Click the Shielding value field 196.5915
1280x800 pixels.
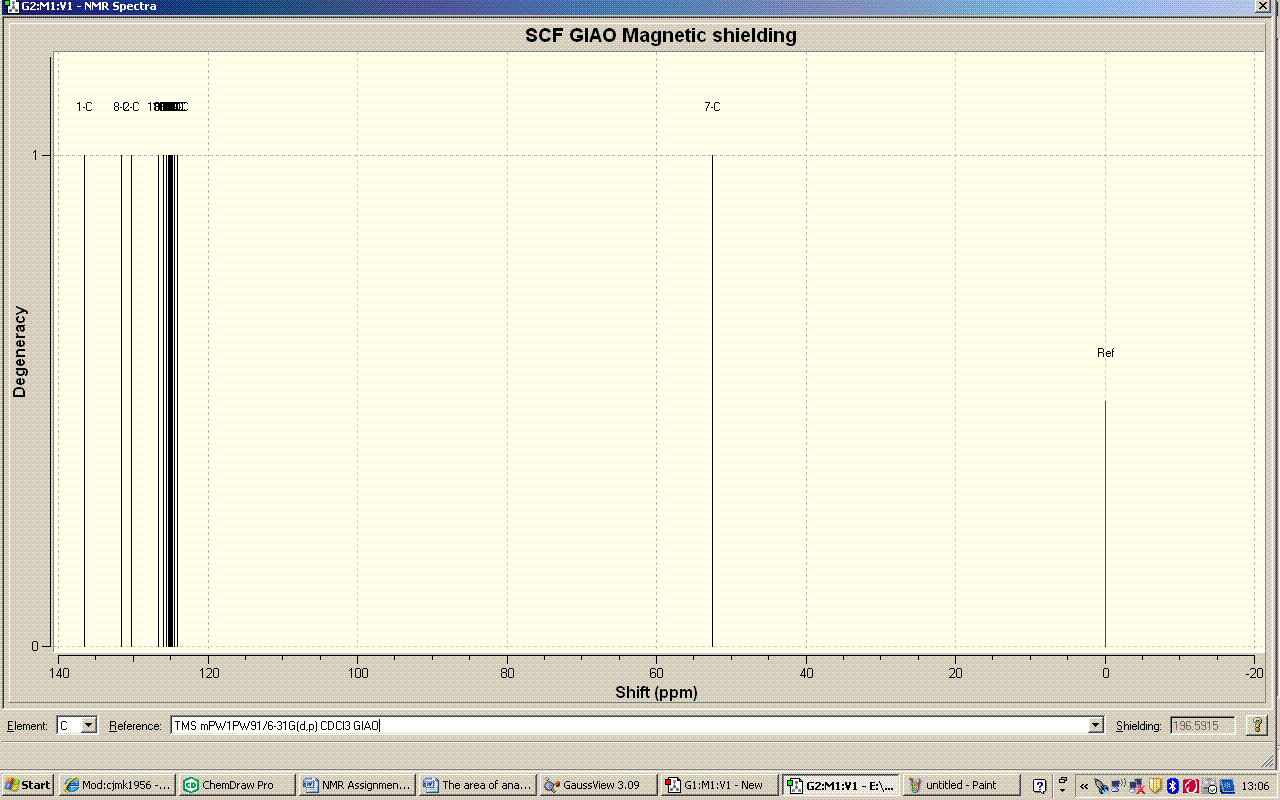click(1203, 725)
